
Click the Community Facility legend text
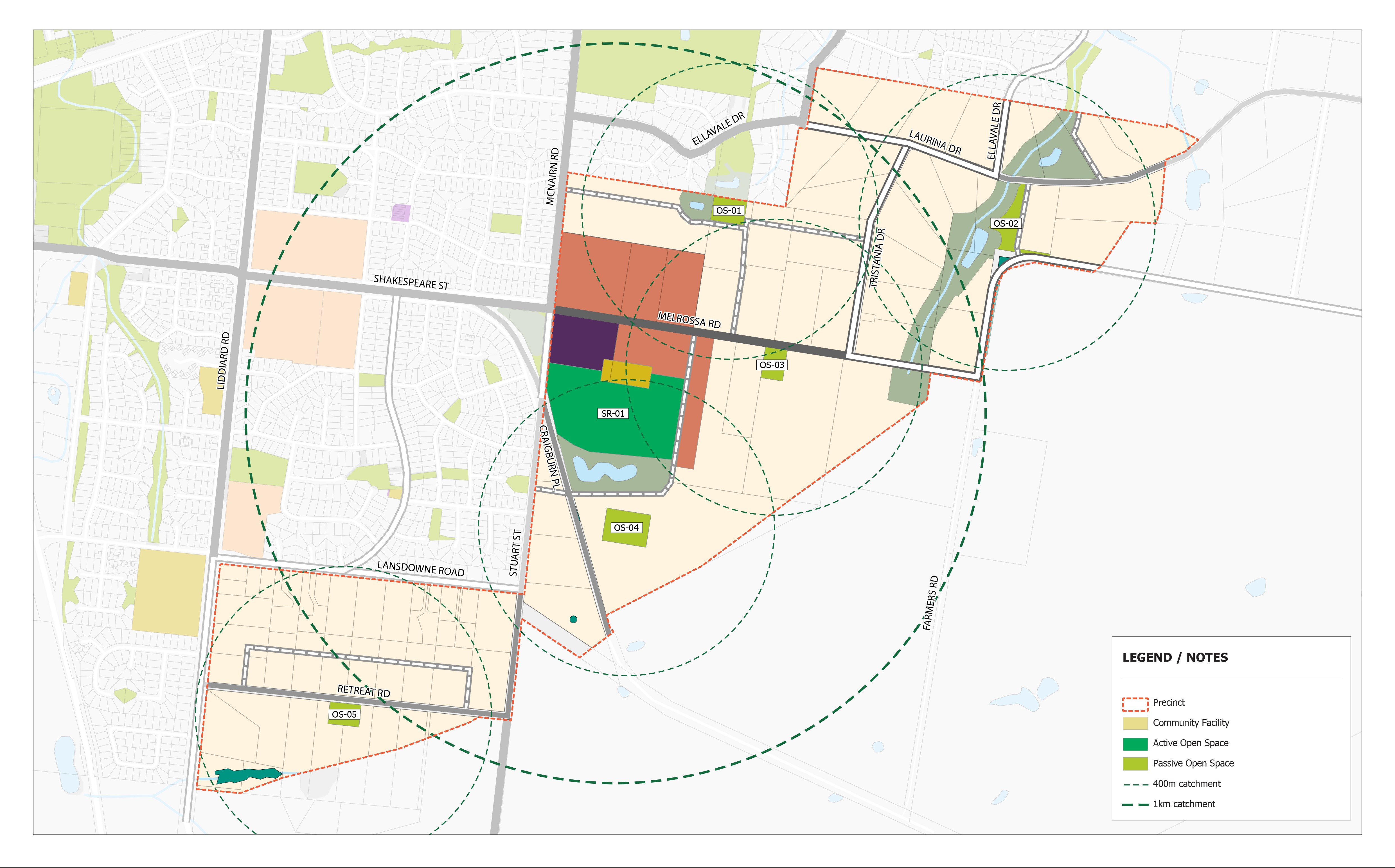(x=1191, y=723)
